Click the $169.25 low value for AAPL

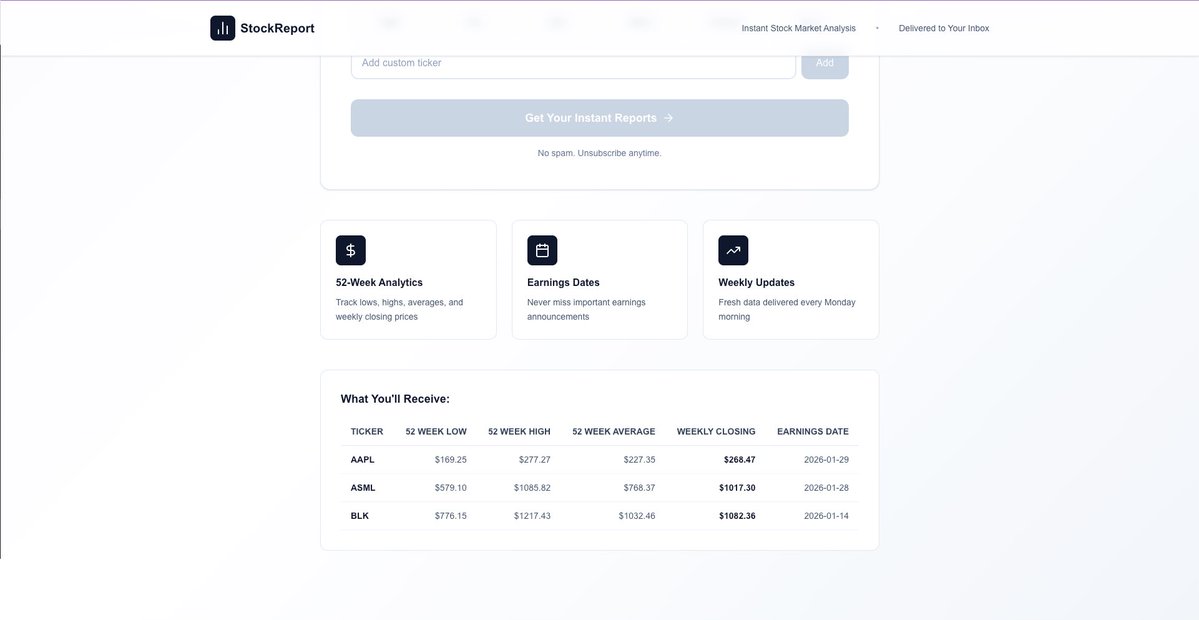(x=450, y=460)
